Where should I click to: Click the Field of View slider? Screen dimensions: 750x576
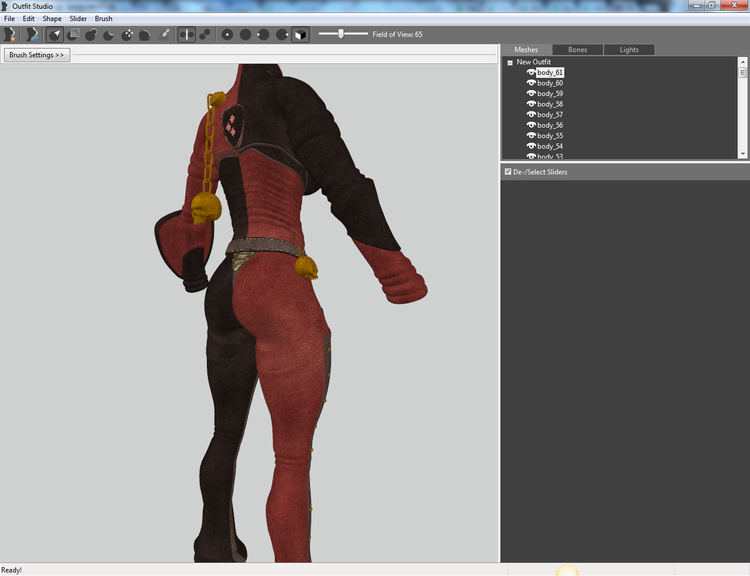coord(343,34)
